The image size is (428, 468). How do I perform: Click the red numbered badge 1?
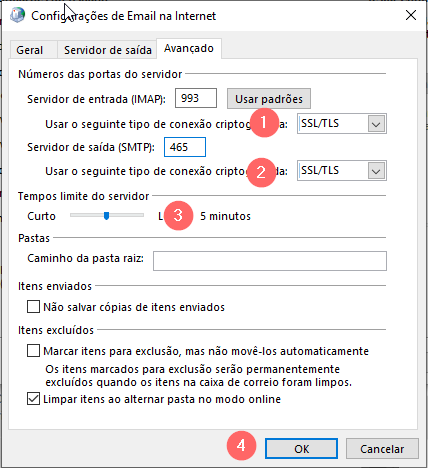pos(264,122)
